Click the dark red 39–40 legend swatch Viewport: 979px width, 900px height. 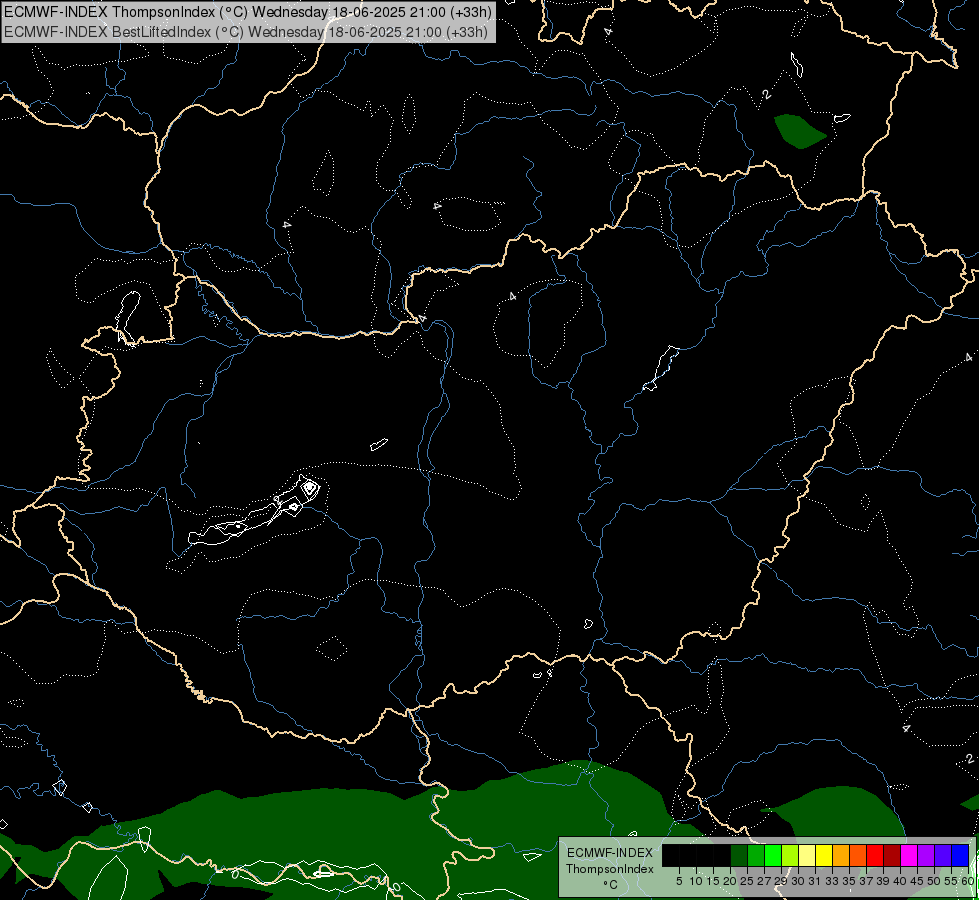pos(892,855)
